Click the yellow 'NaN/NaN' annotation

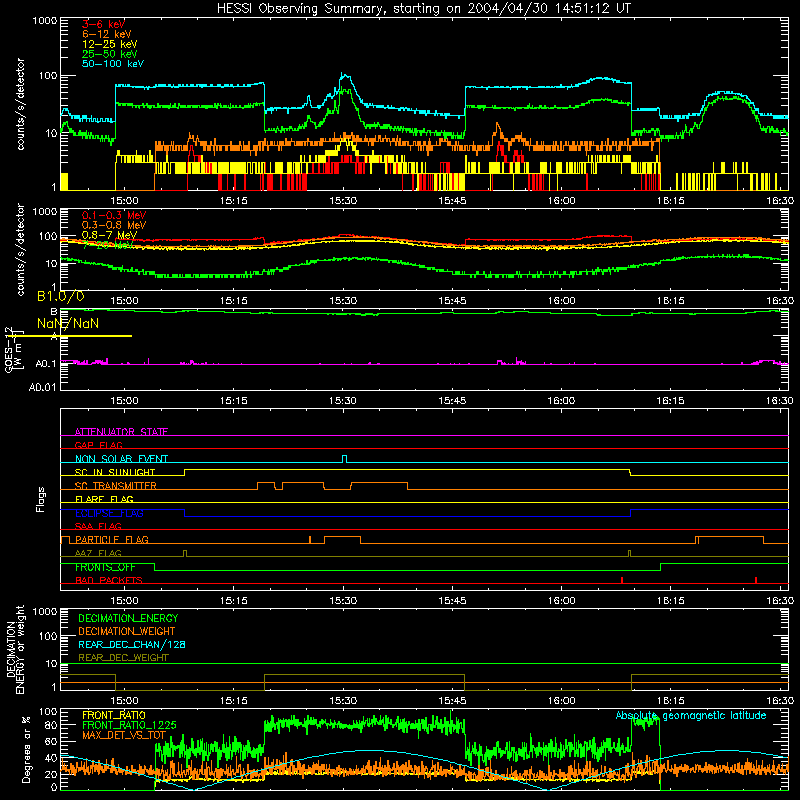coord(68,323)
